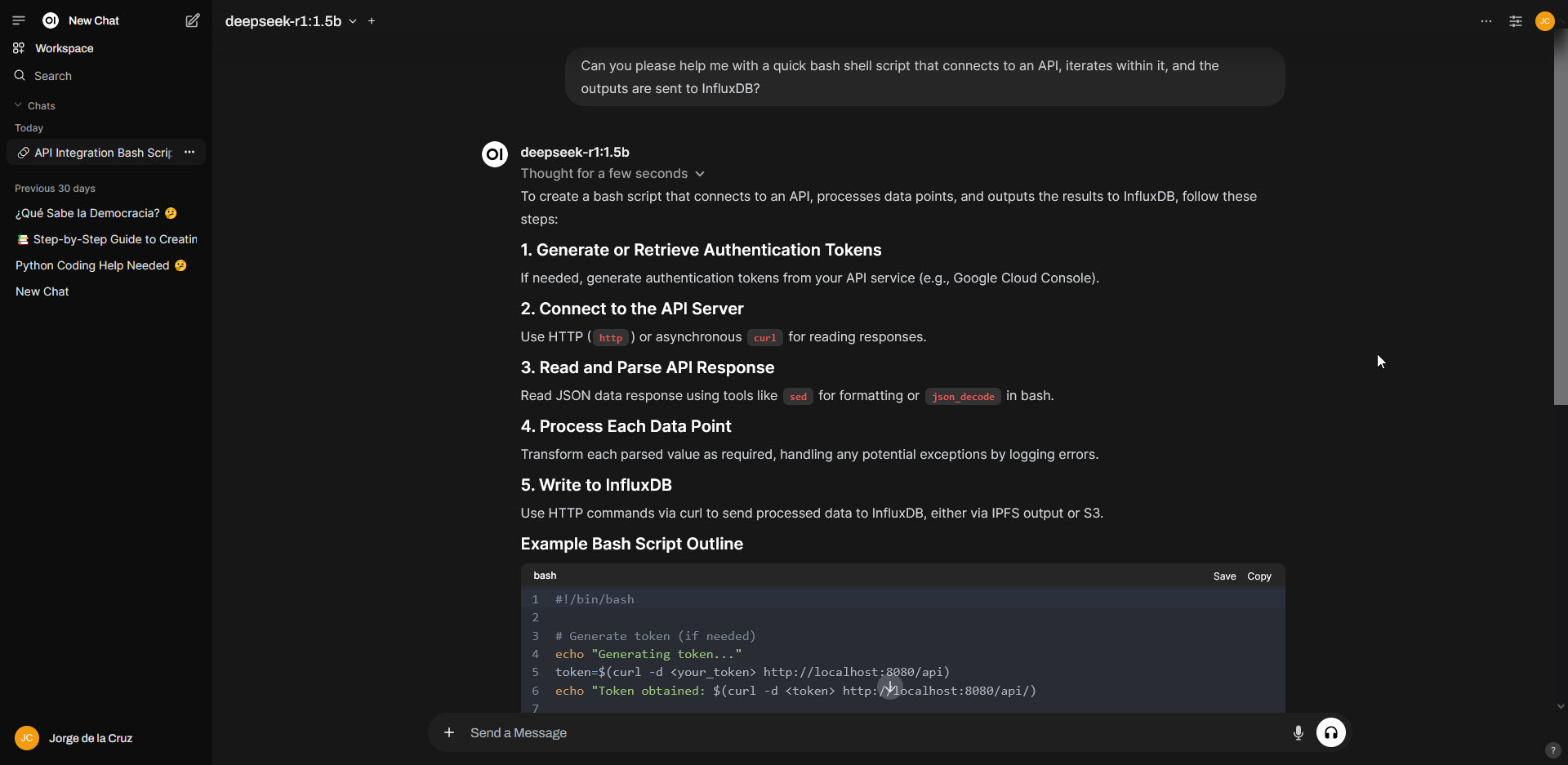Click the '3. Read and Parse API Response' heading
Viewport: 1568px width, 765px height.
click(648, 367)
